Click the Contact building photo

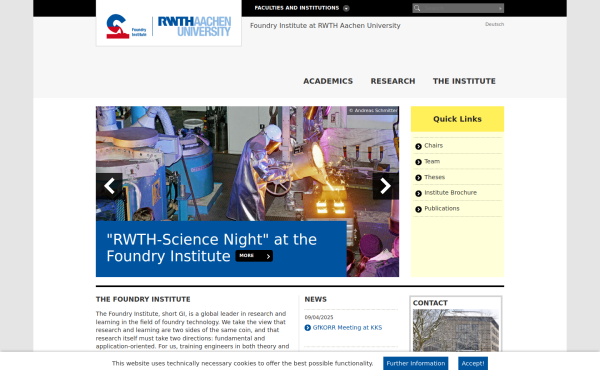coord(456,330)
